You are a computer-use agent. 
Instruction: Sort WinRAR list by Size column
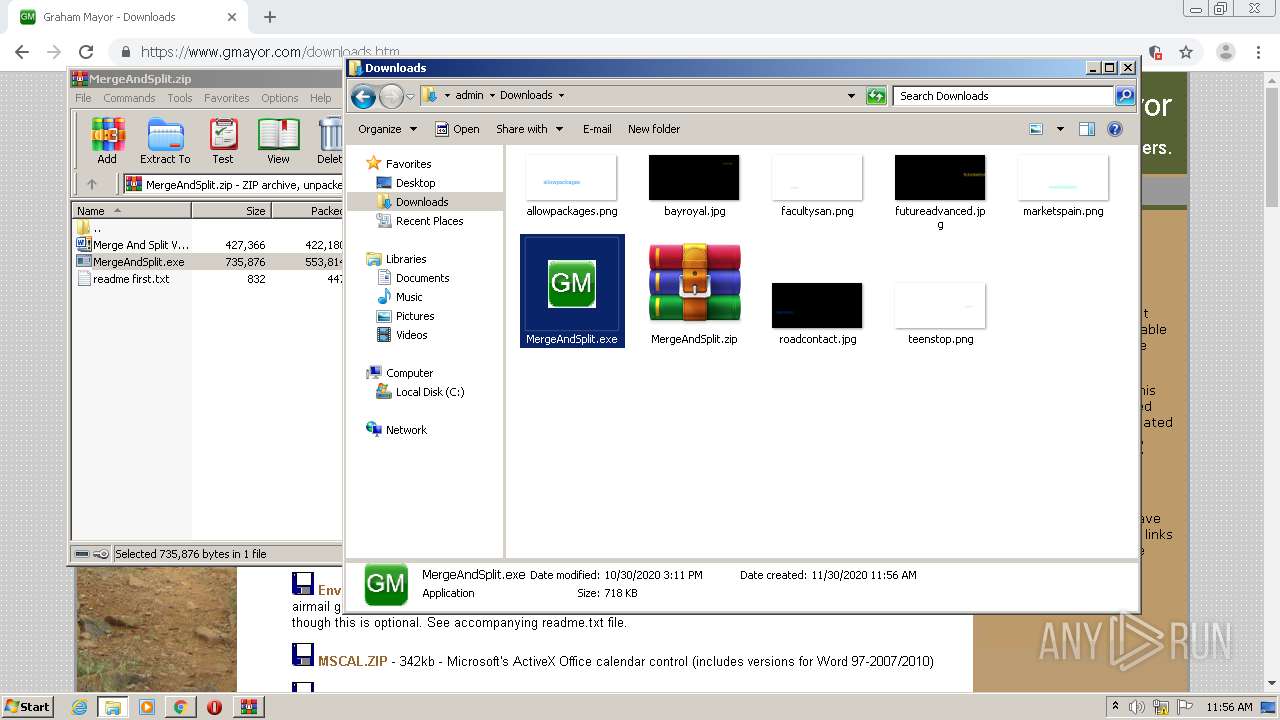point(231,211)
